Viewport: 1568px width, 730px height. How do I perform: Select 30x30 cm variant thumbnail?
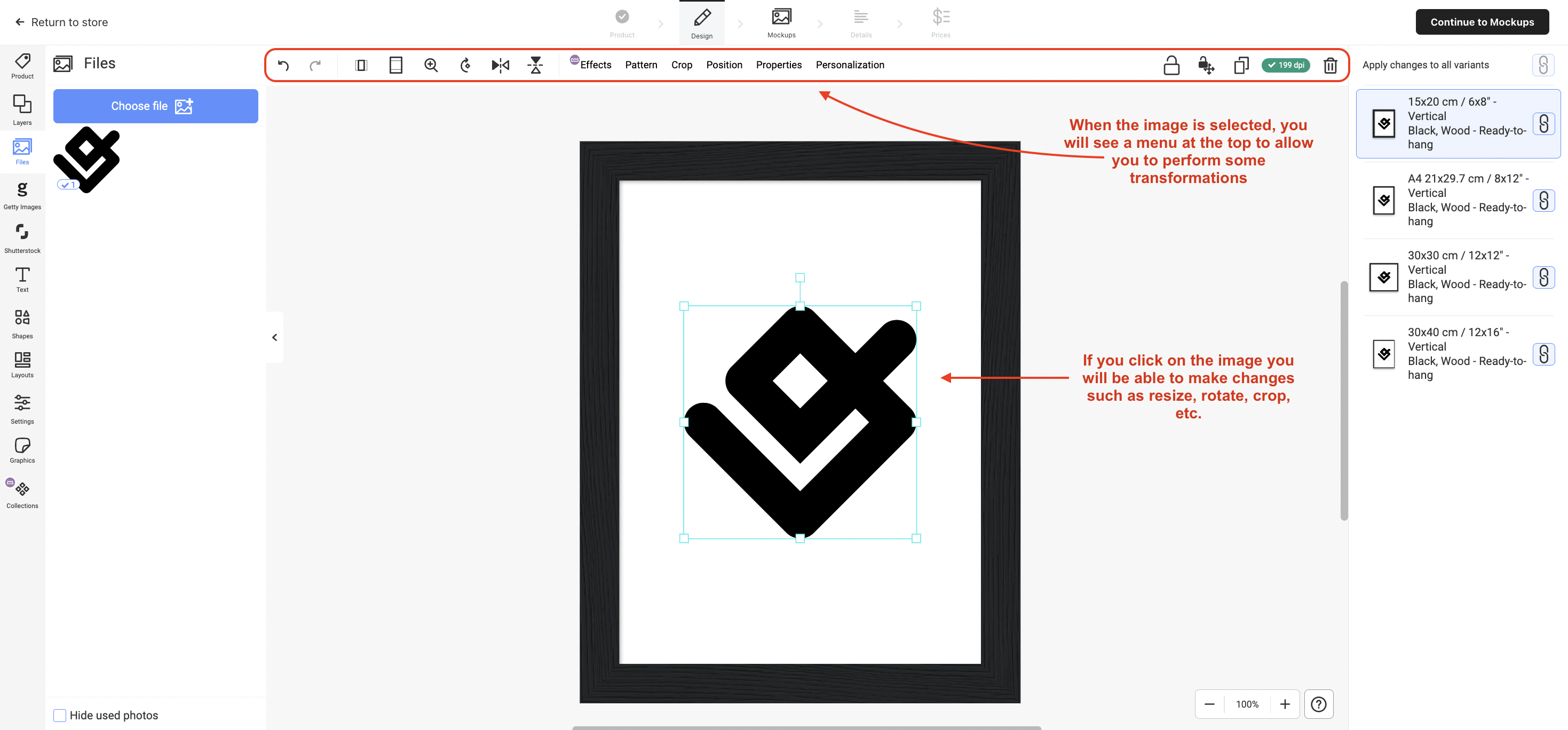[x=1383, y=277]
